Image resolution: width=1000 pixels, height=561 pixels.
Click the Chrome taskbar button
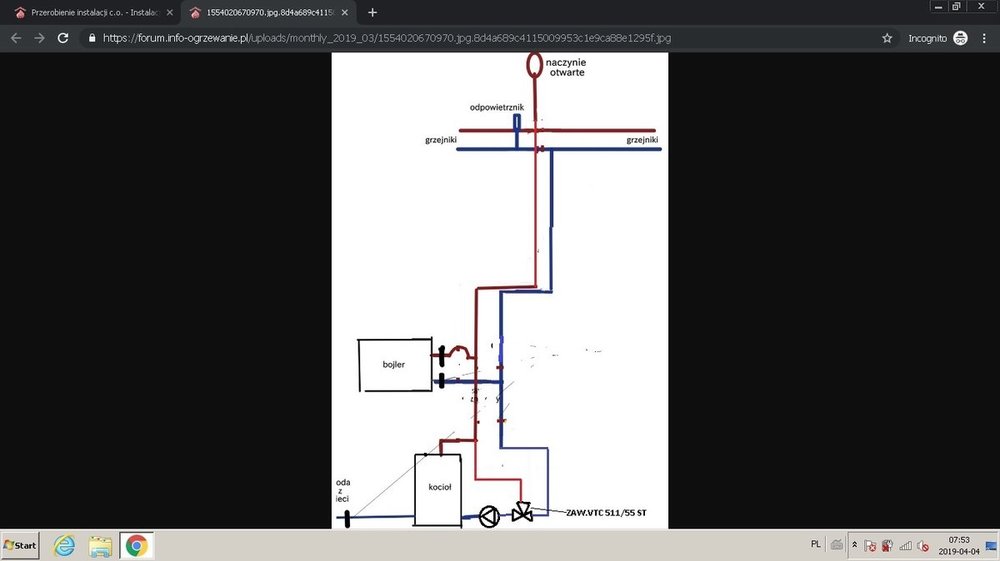pyautogui.click(x=136, y=546)
